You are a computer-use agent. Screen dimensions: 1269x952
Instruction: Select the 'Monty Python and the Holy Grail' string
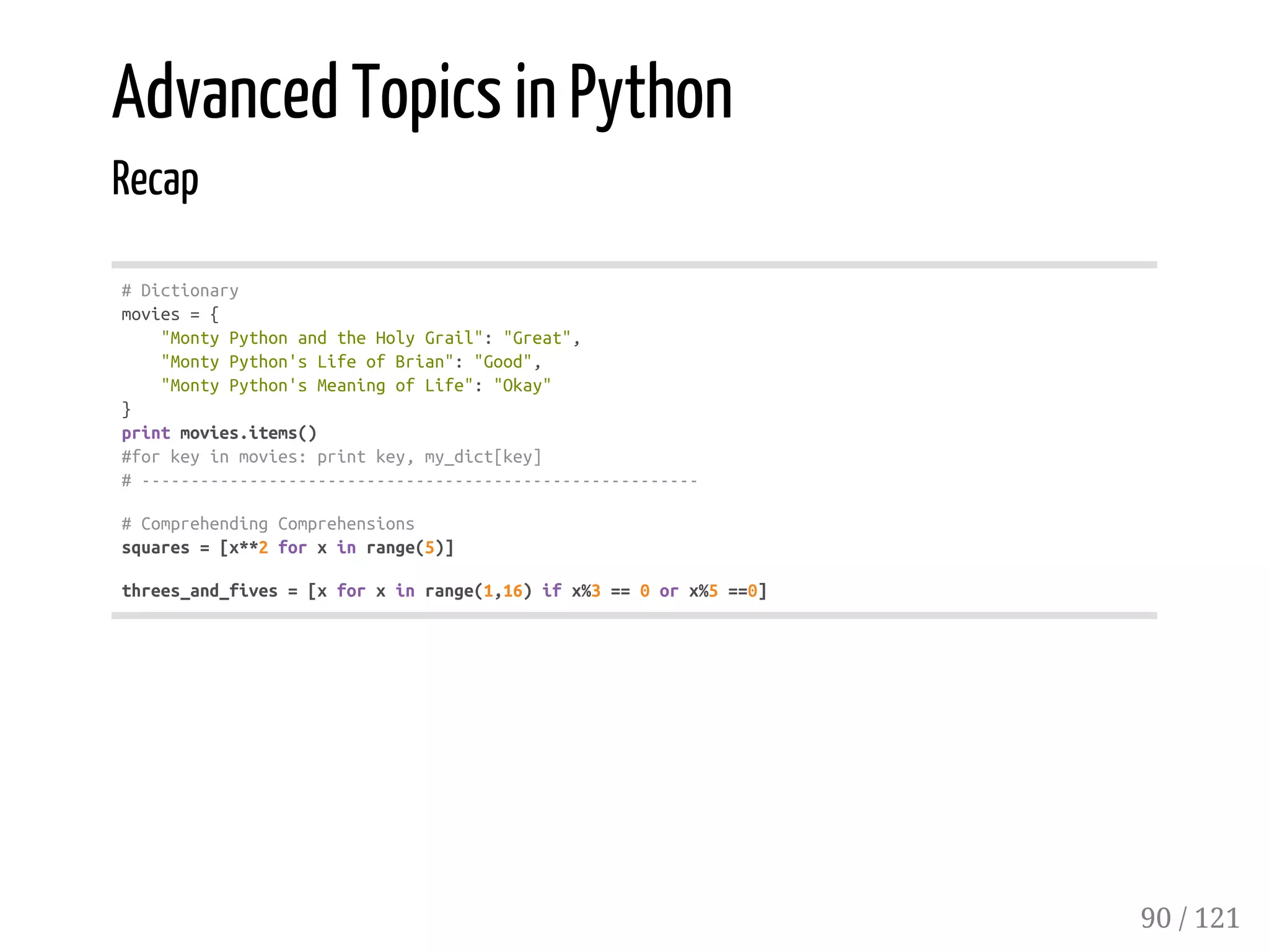click(322, 338)
